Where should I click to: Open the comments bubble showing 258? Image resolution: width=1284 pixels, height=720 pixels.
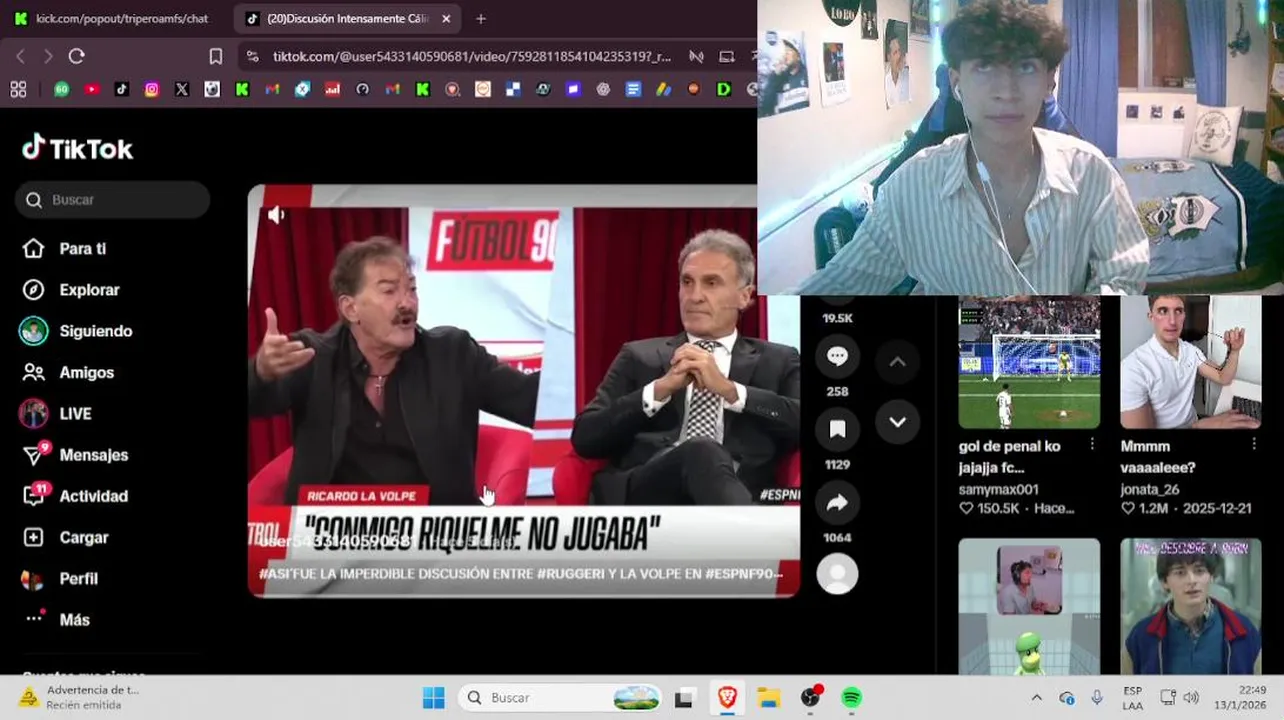(x=837, y=357)
